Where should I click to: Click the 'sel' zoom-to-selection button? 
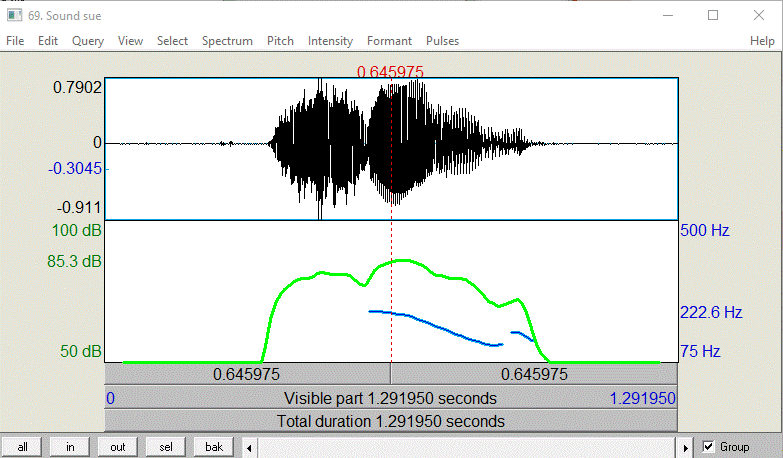(166, 447)
